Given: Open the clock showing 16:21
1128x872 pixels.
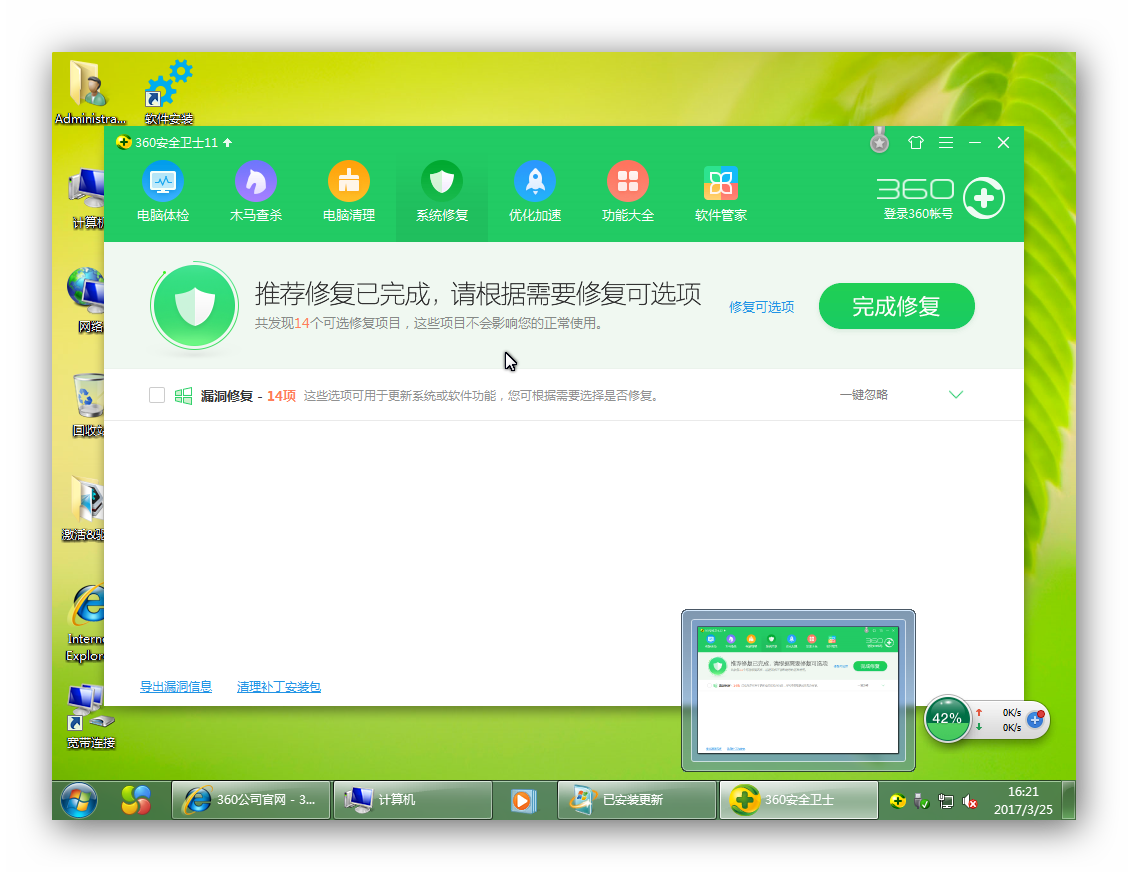Looking at the screenshot, I should point(1023,800).
